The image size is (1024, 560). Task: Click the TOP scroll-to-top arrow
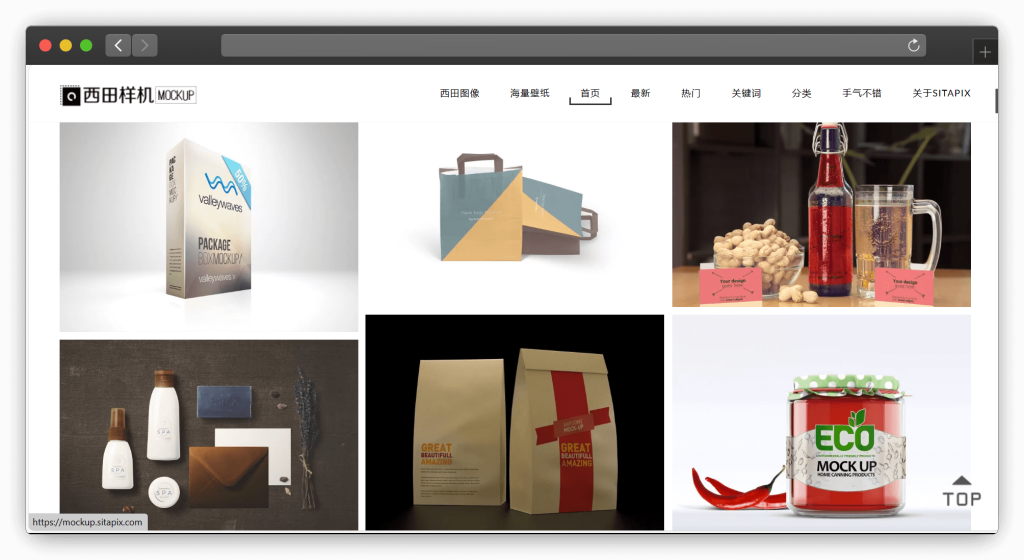tap(961, 491)
